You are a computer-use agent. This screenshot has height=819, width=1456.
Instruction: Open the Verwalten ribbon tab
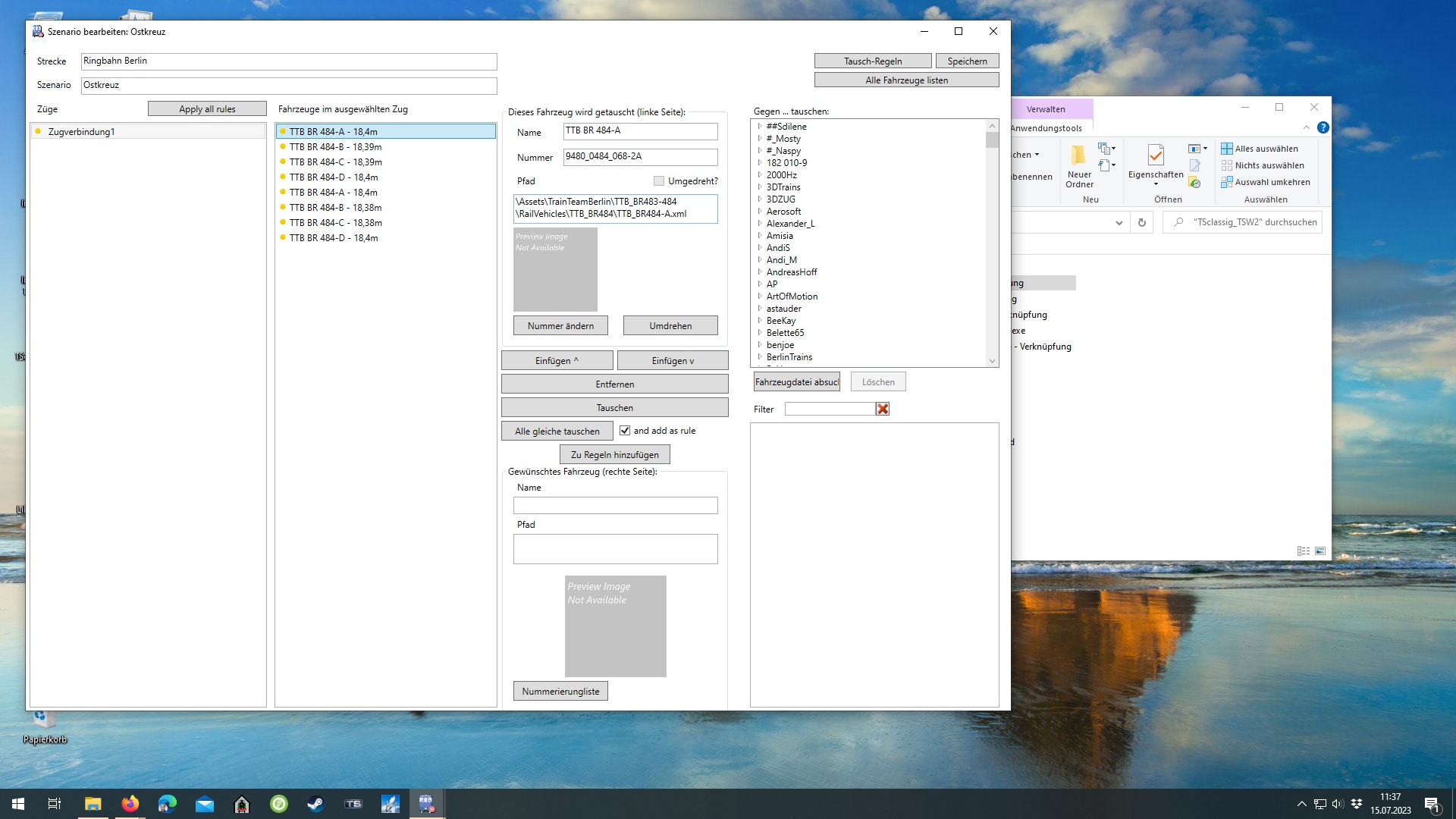coord(1046,109)
